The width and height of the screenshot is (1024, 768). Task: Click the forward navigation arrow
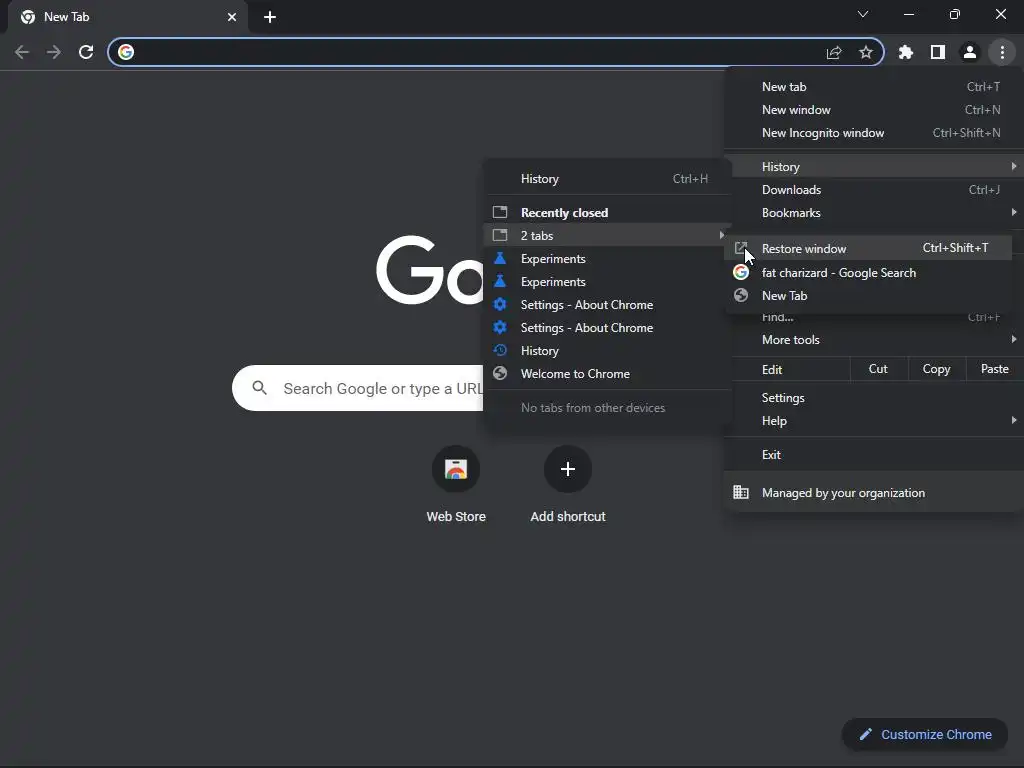point(54,52)
